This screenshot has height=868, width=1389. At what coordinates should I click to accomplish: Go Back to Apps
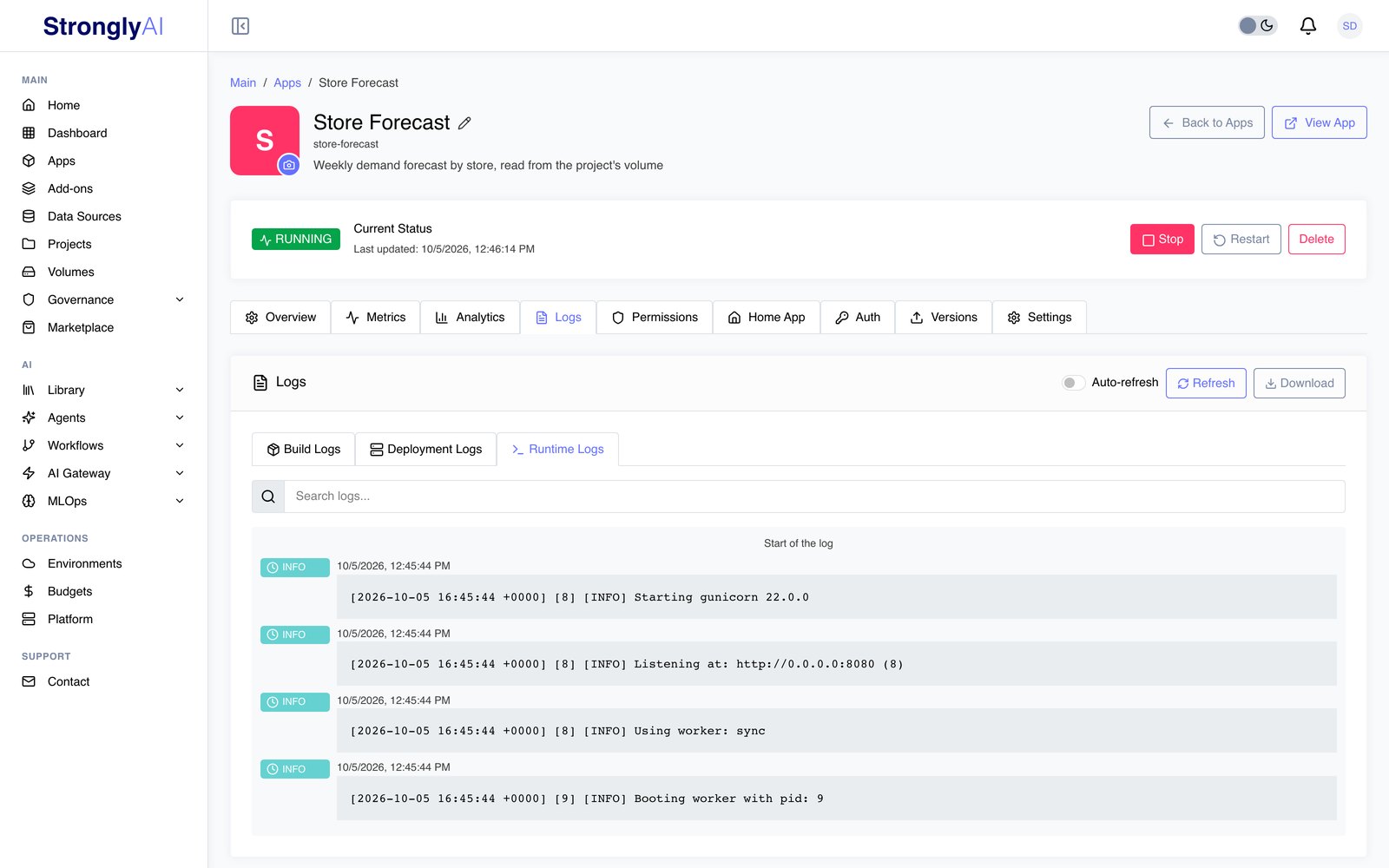coord(1207,122)
